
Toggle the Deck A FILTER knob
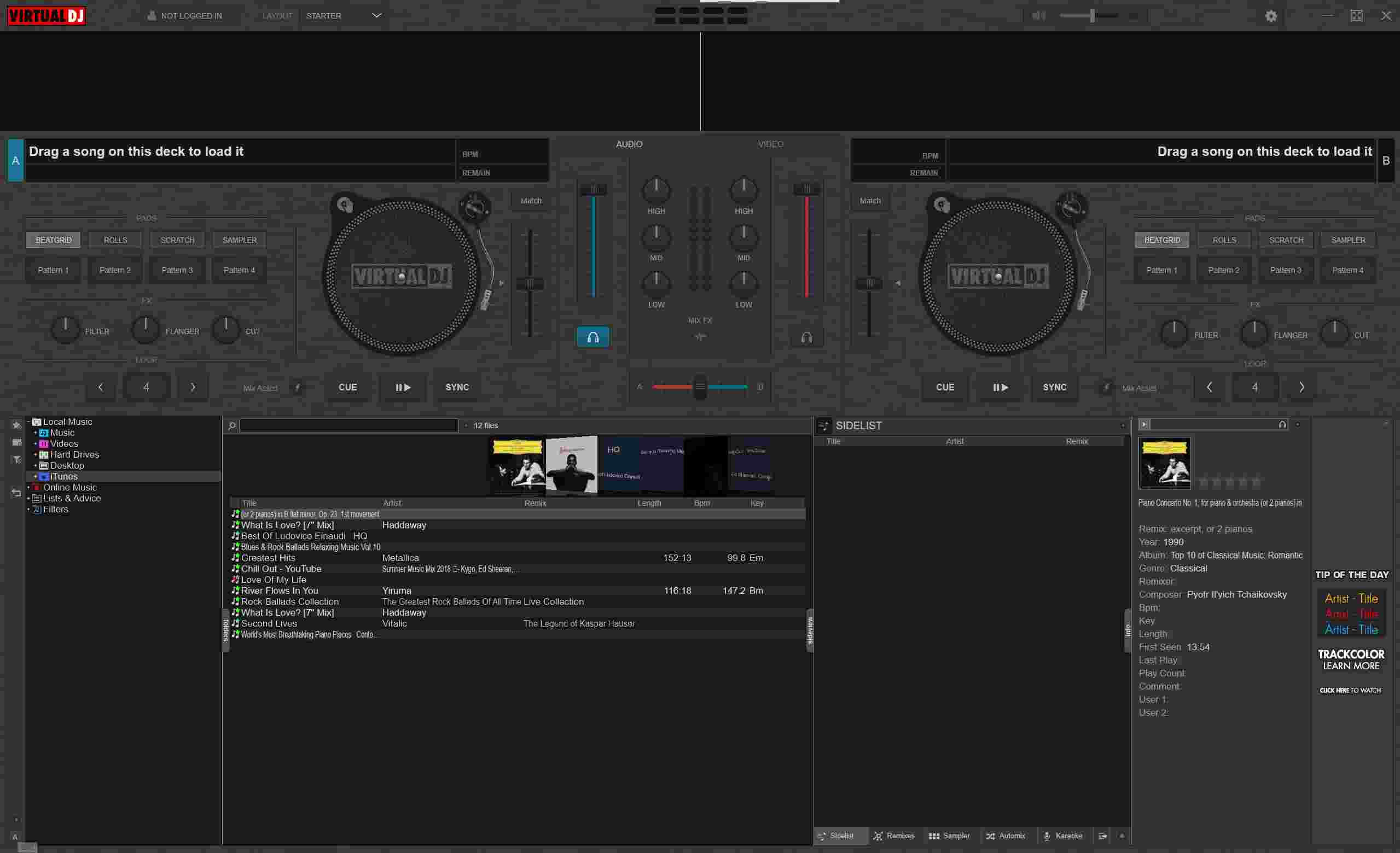click(x=65, y=330)
